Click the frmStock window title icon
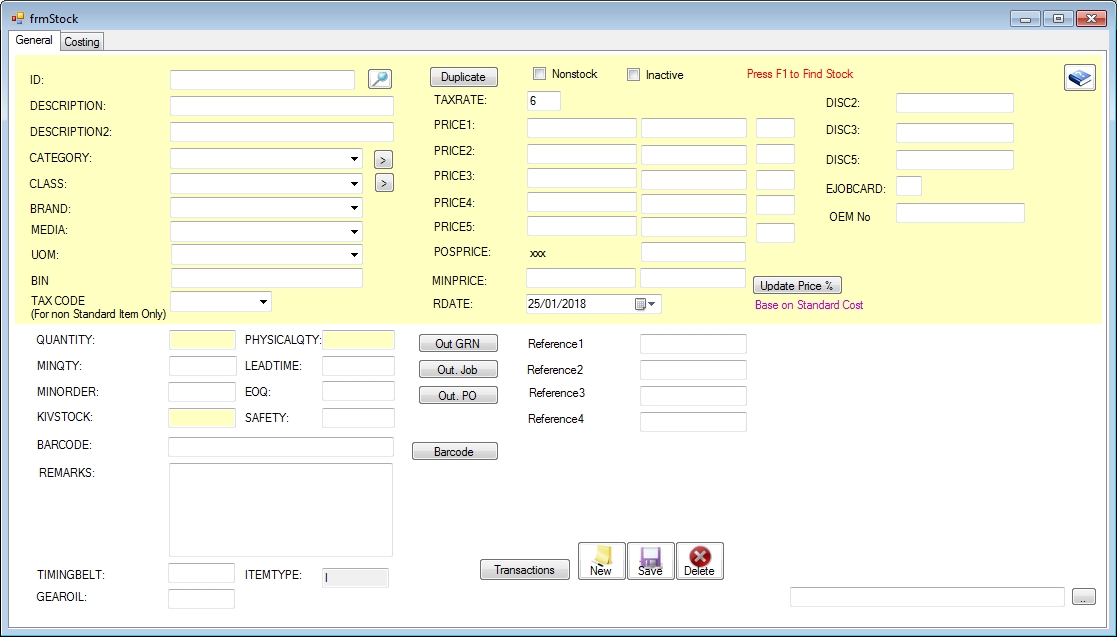The height and width of the screenshot is (637, 1117). click(17, 19)
